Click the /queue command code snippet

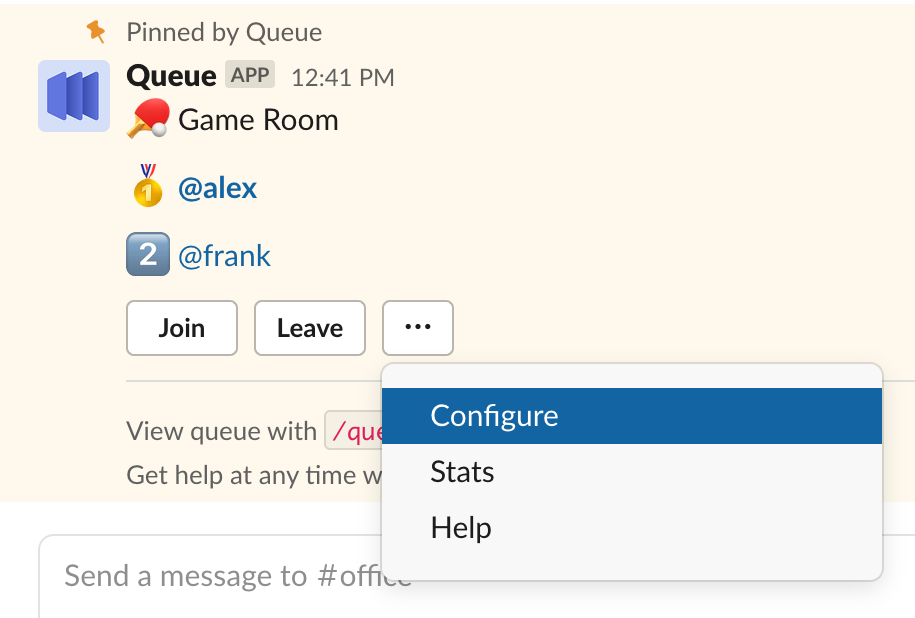click(x=354, y=432)
